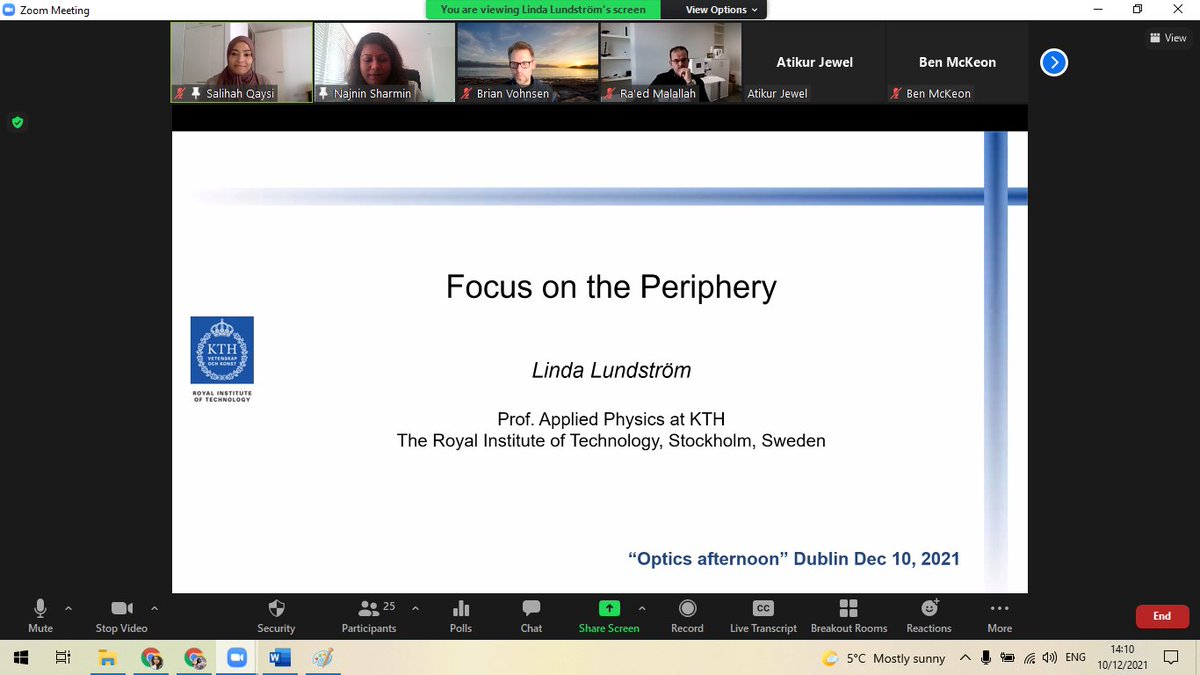The image size is (1200, 675).
Task: Open the View layout menu top-right
Action: tap(1168, 38)
